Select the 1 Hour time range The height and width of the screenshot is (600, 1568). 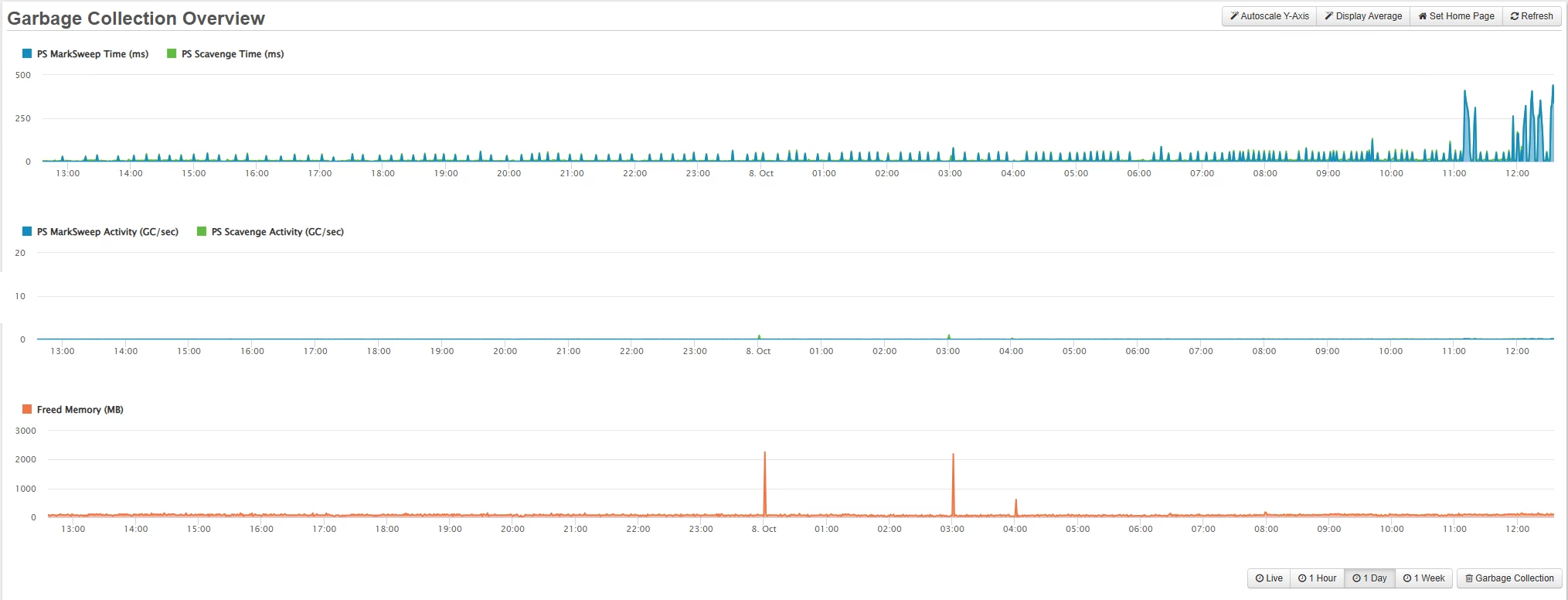(x=1317, y=578)
